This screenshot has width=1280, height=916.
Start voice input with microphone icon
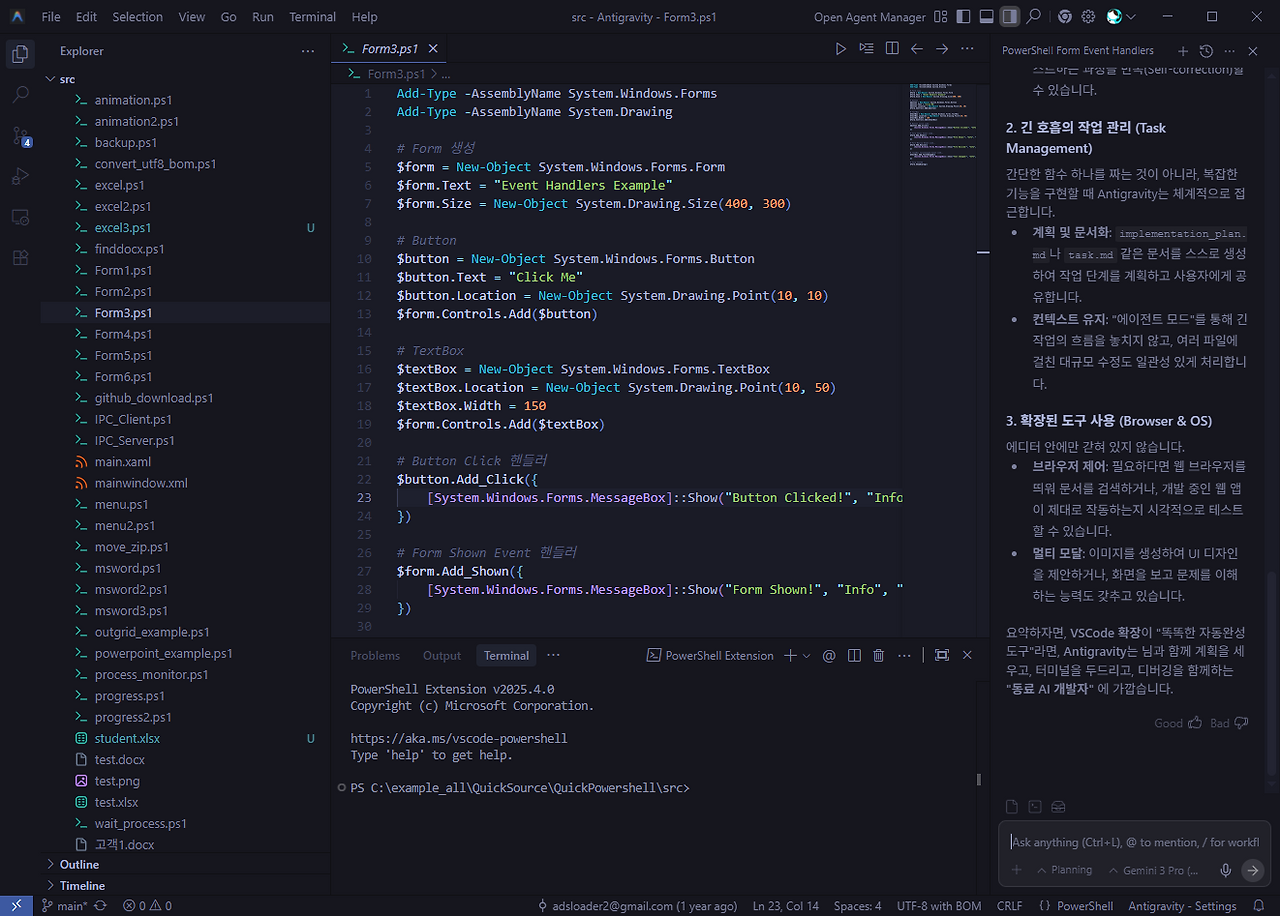(x=1225, y=870)
